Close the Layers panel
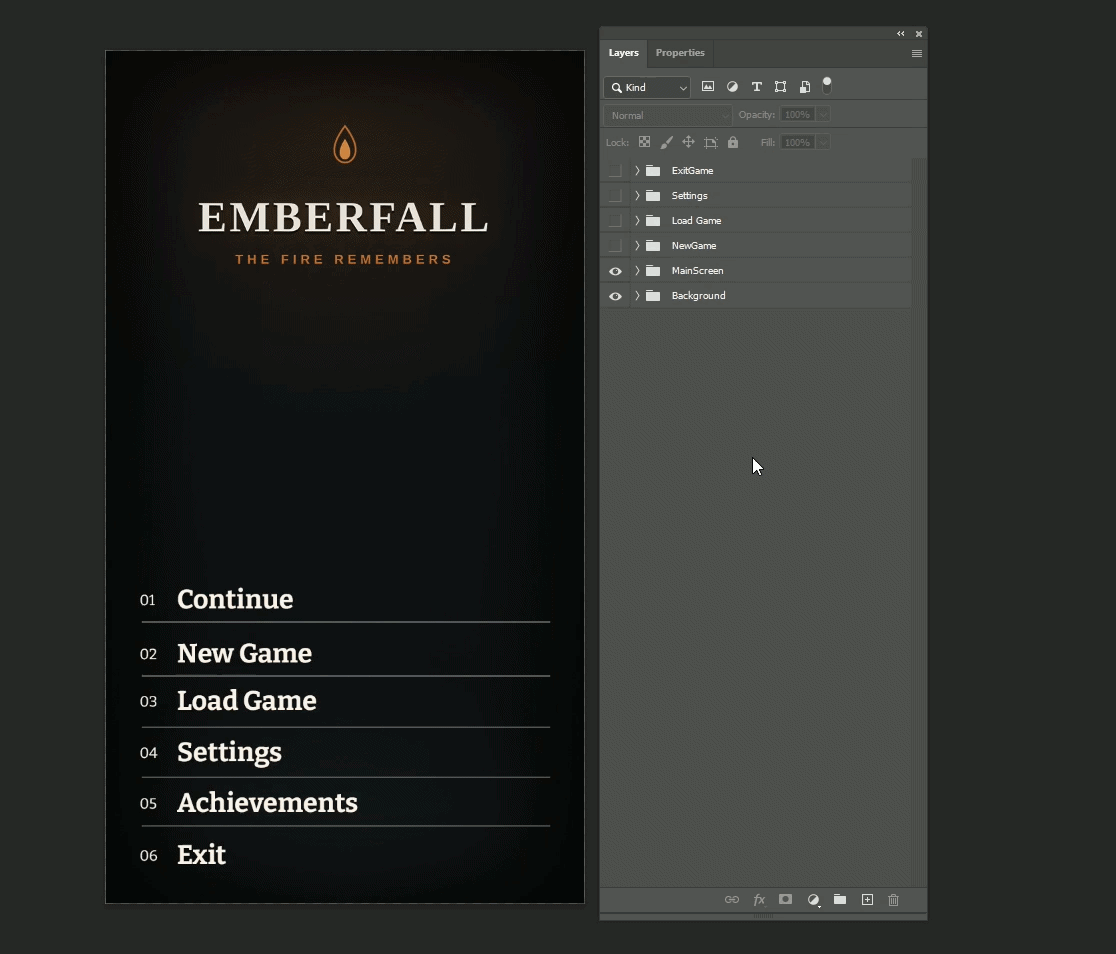This screenshot has width=1116, height=954. point(919,33)
